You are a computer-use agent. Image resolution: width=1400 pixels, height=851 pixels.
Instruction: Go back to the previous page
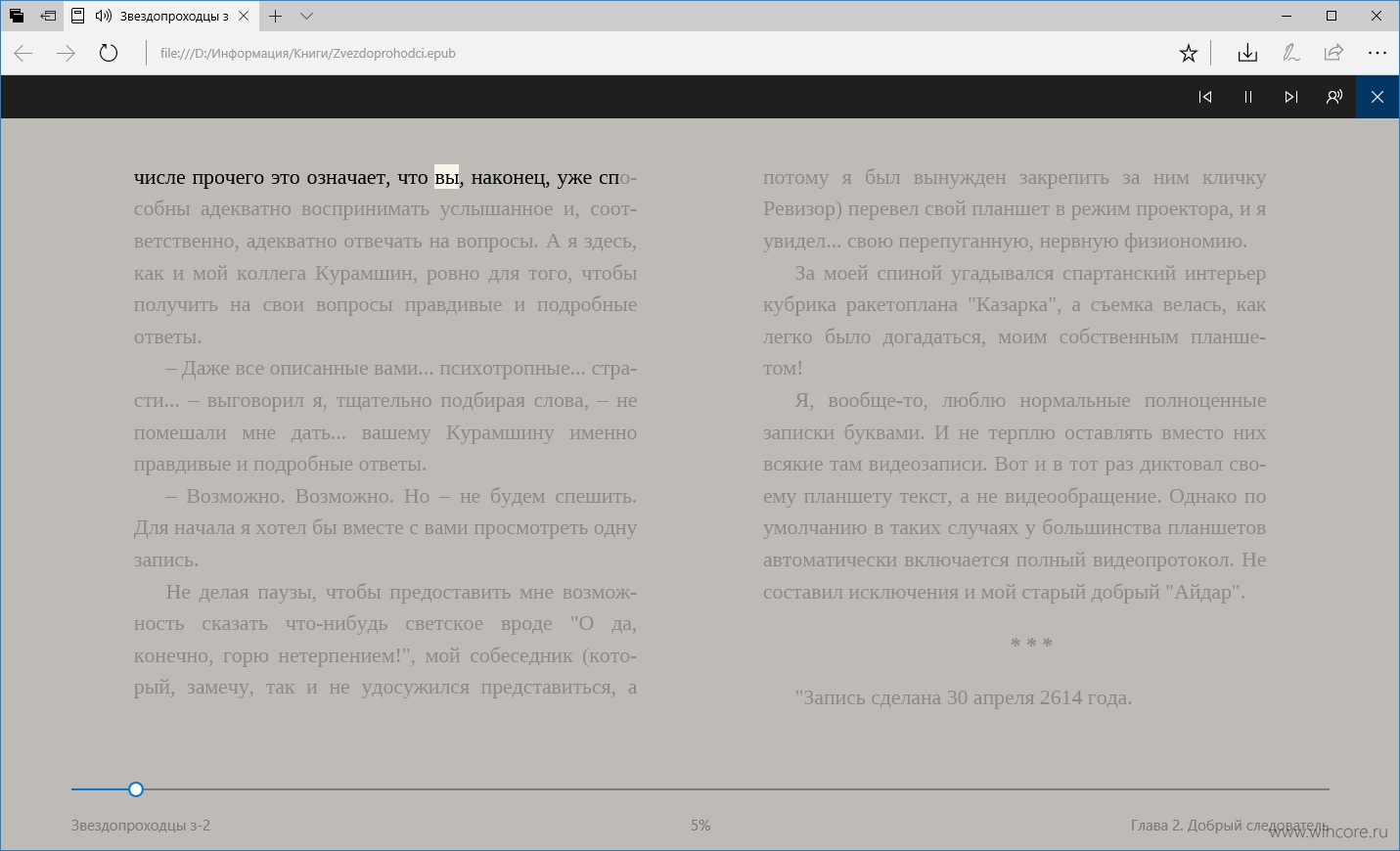23,53
